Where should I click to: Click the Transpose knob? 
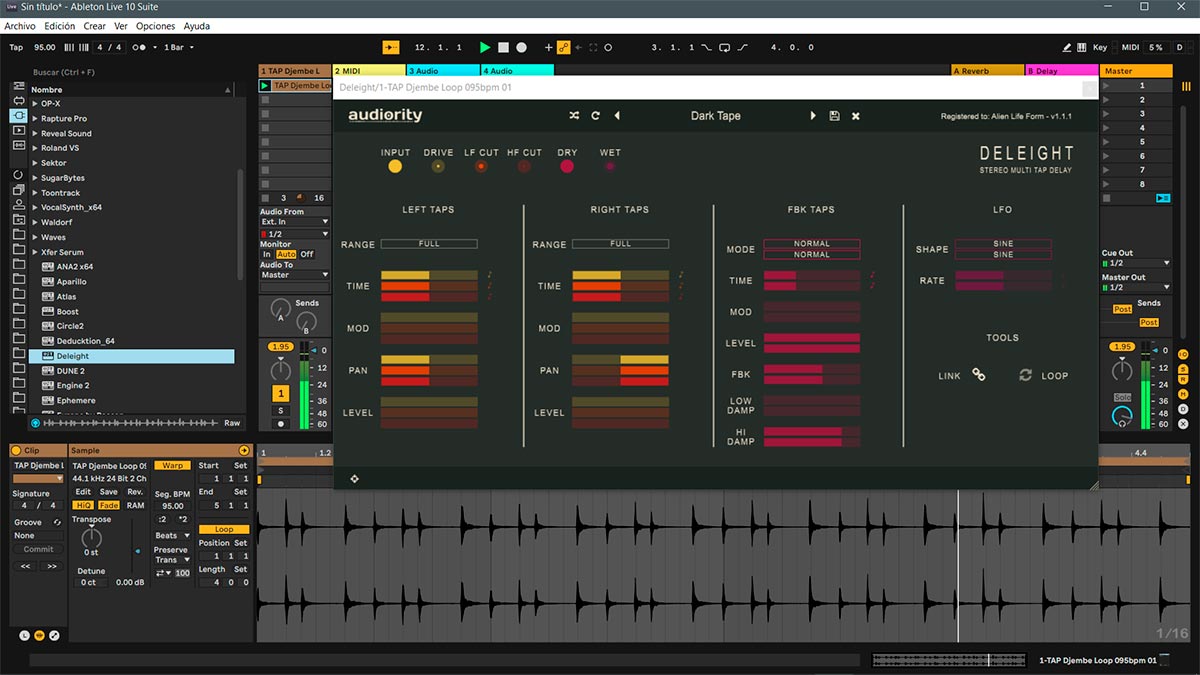(91, 538)
